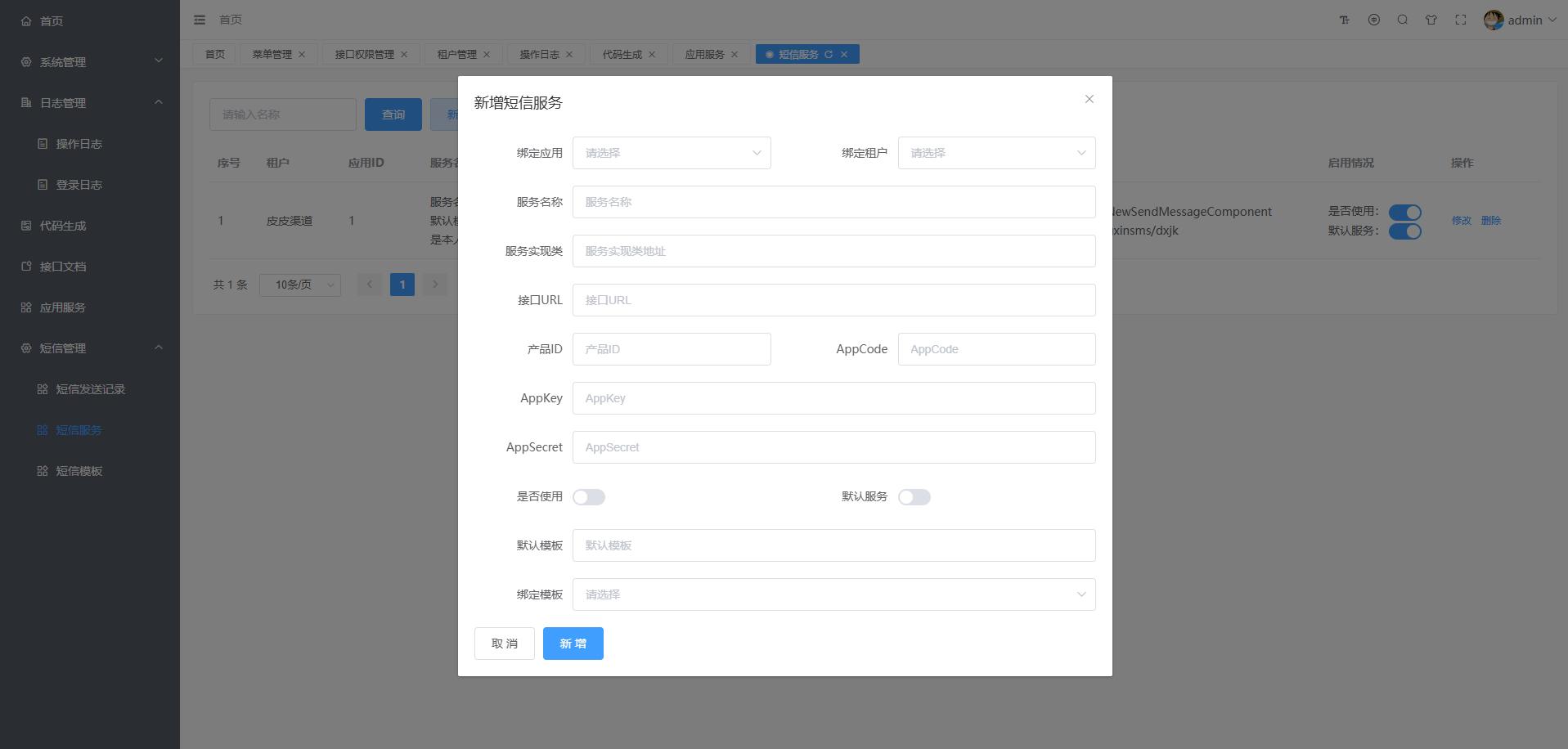The height and width of the screenshot is (749, 1568).
Task: Click the 查询 search button
Action: 393,114
